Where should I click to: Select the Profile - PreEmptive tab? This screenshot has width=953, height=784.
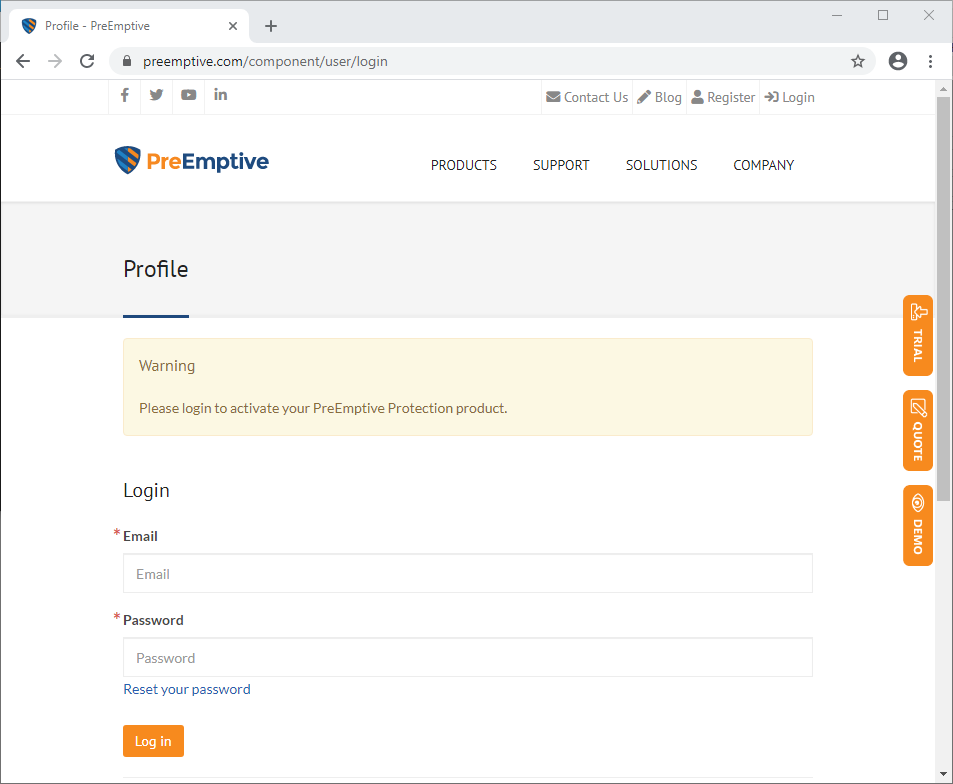129,26
